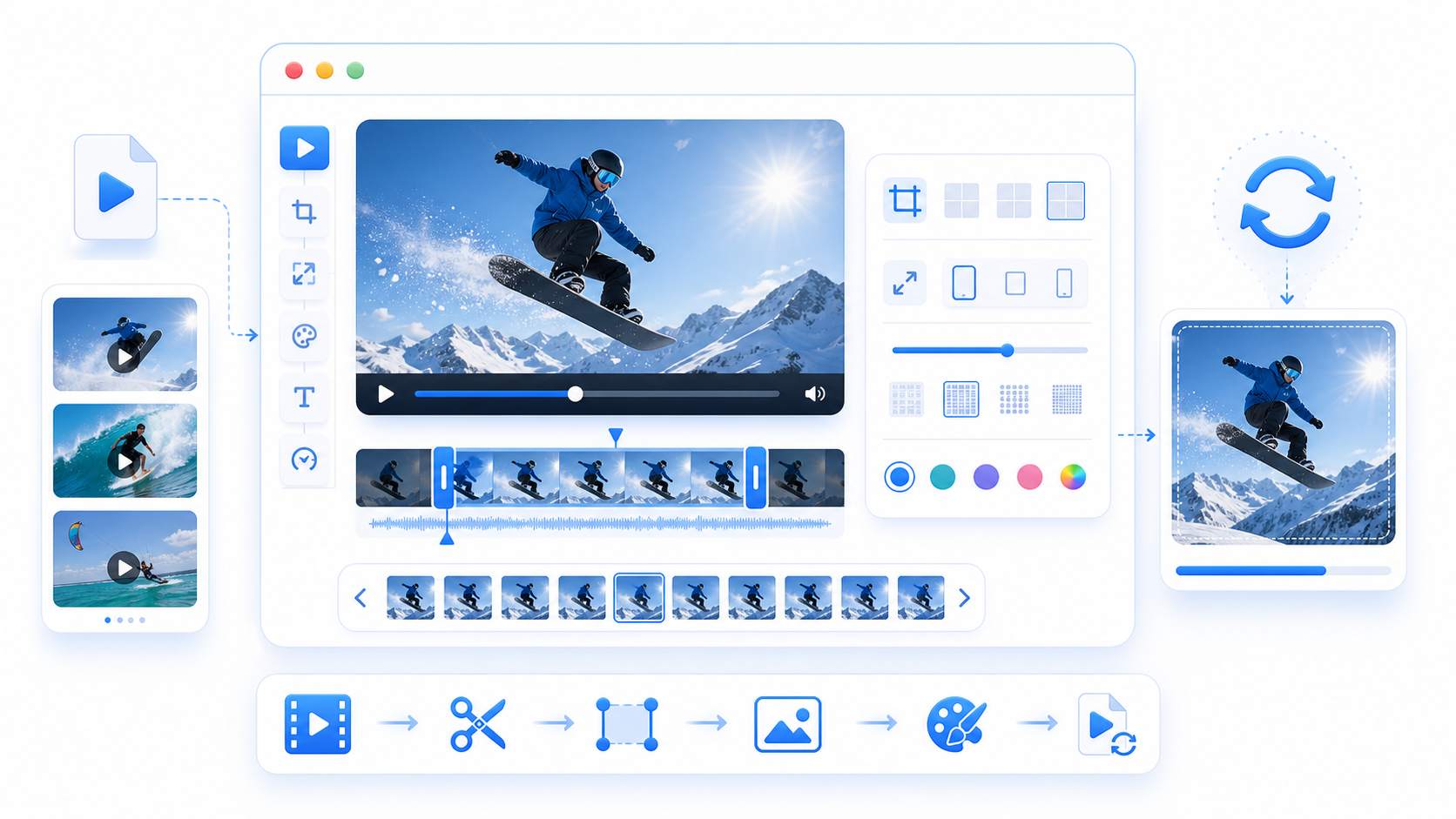This screenshot has width=1456, height=819.
Task: Mute the preview with the speaker icon
Action: point(815,394)
